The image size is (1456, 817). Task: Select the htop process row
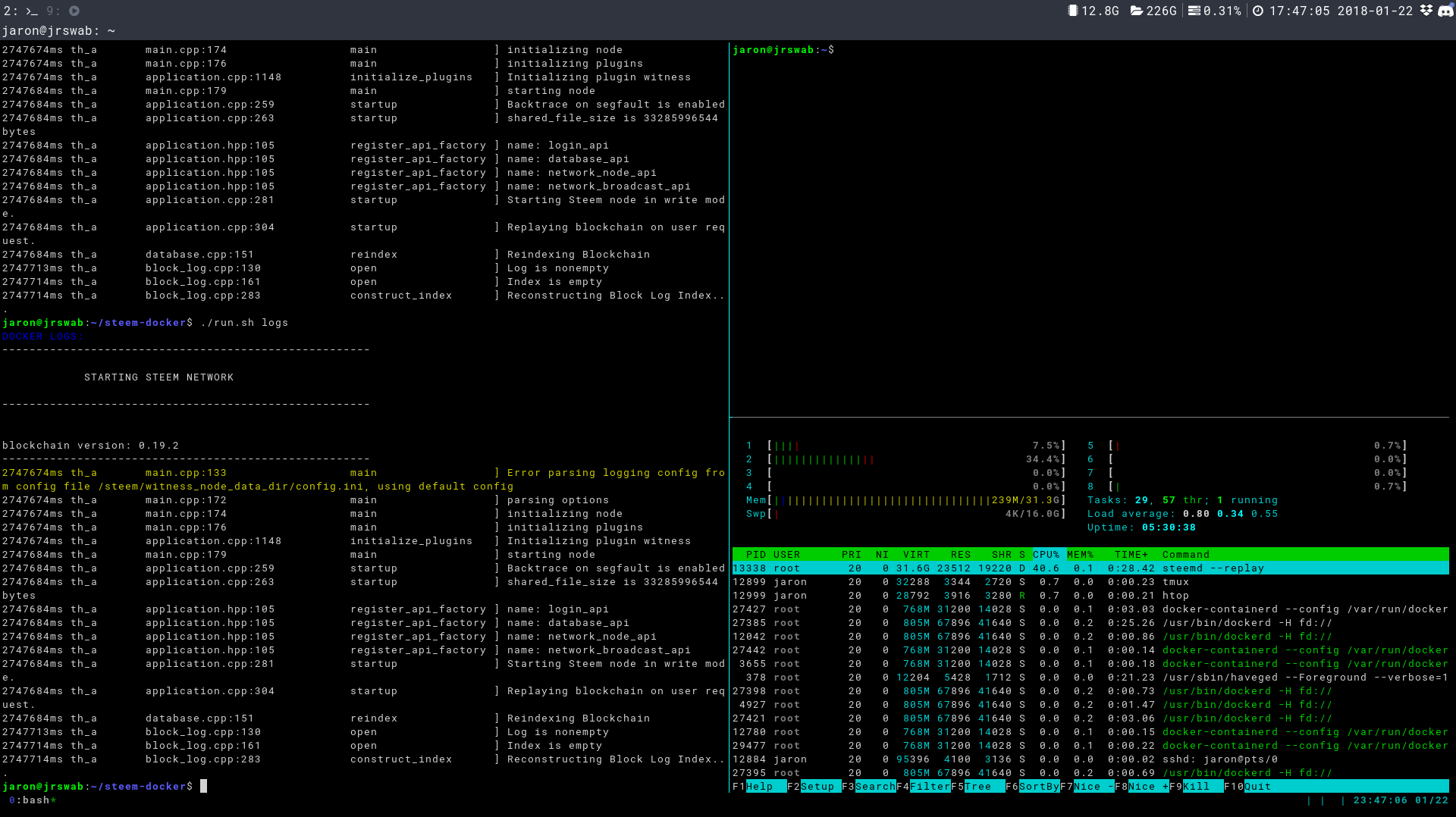pyautogui.click(x=1090, y=596)
